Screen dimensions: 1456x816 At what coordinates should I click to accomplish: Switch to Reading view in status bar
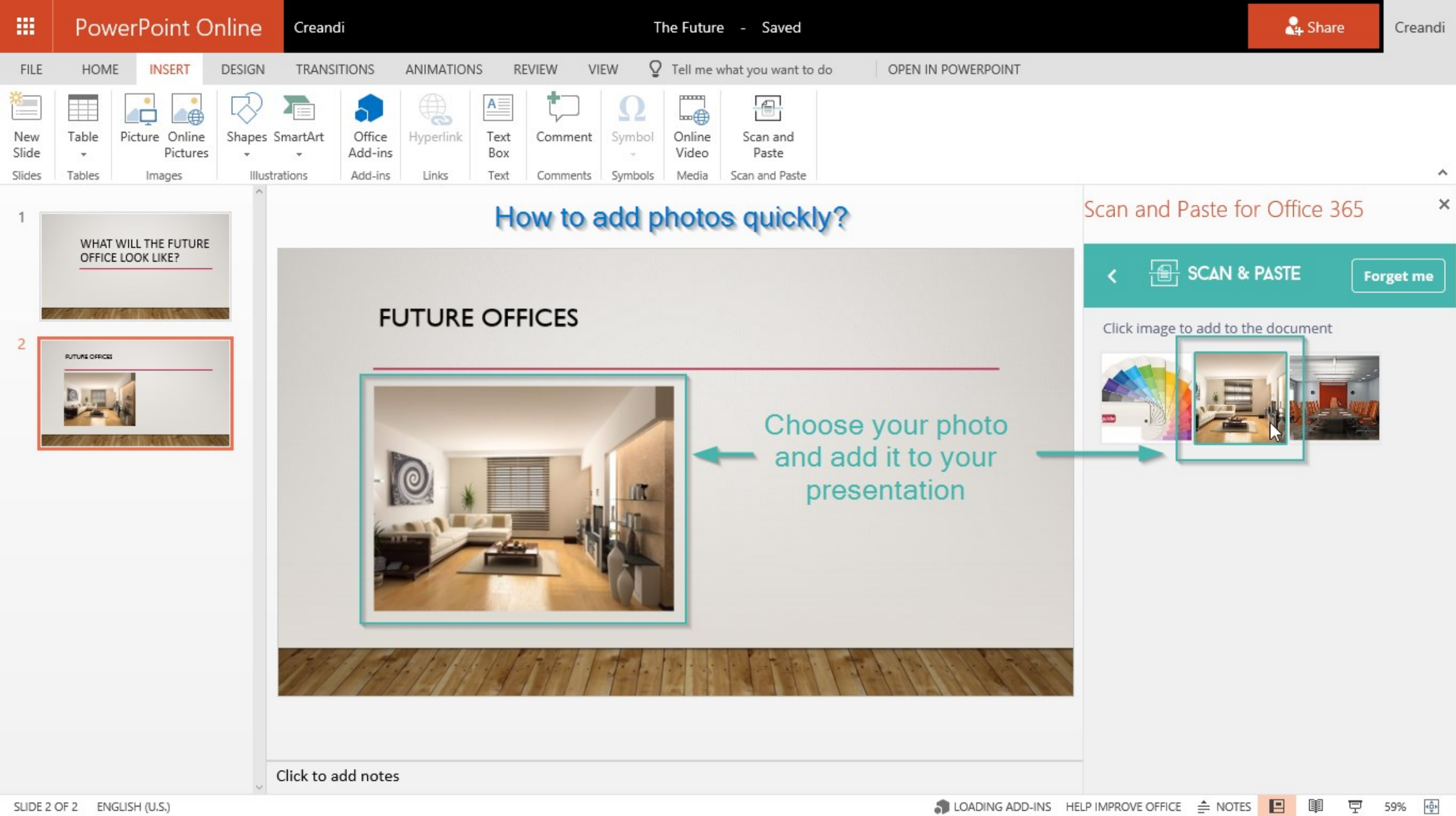coord(1316,806)
